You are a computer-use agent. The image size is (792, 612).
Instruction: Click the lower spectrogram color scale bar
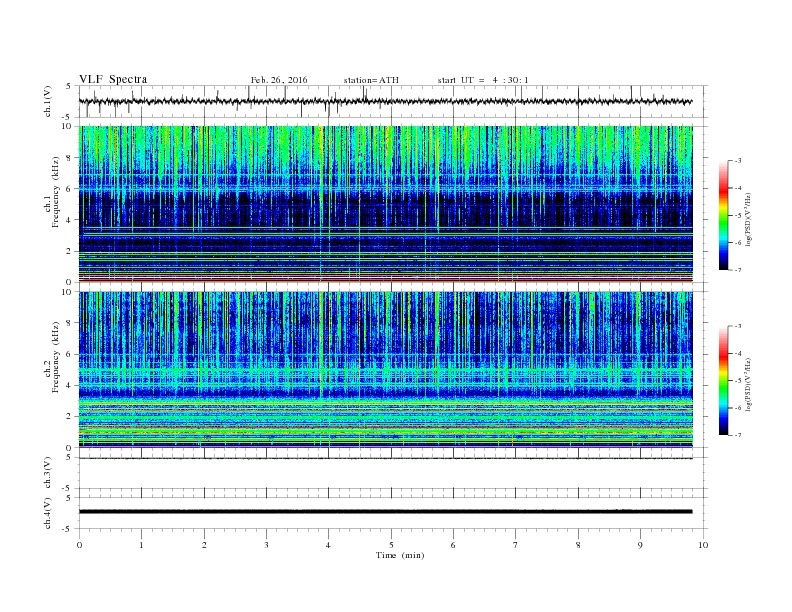pyautogui.click(x=724, y=380)
